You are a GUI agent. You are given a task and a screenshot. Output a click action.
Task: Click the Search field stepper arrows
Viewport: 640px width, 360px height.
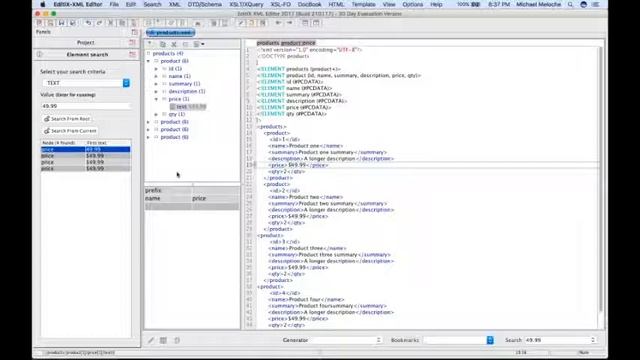(593, 340)
